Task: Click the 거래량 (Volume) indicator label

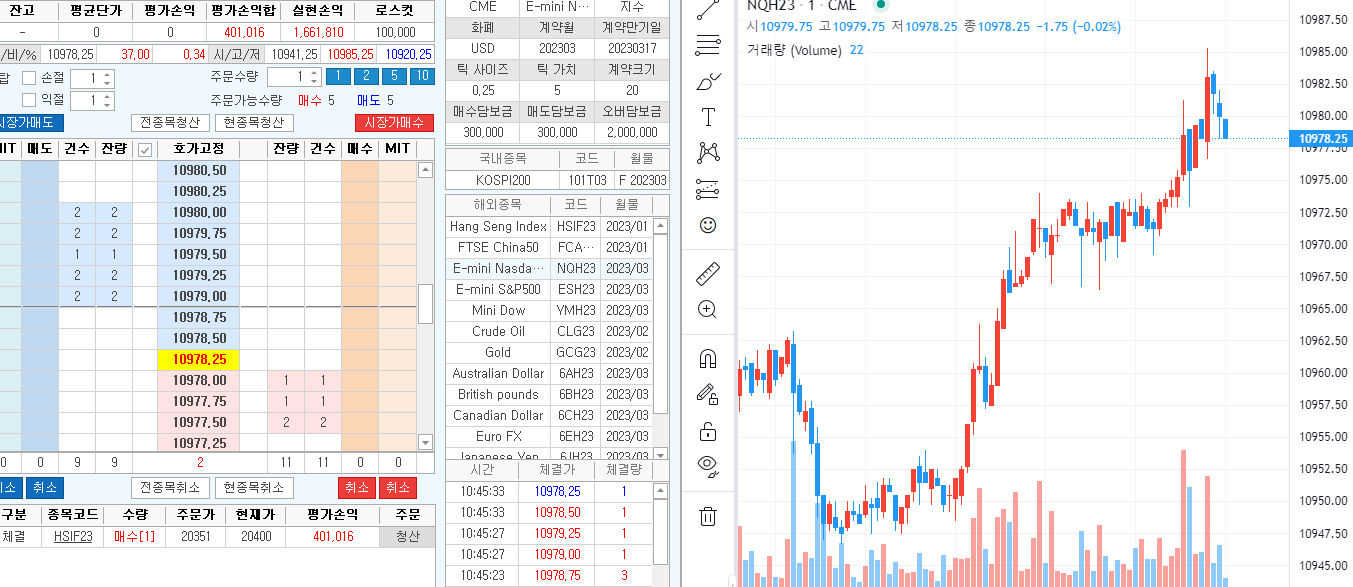Action: click(x=794, y=50)
